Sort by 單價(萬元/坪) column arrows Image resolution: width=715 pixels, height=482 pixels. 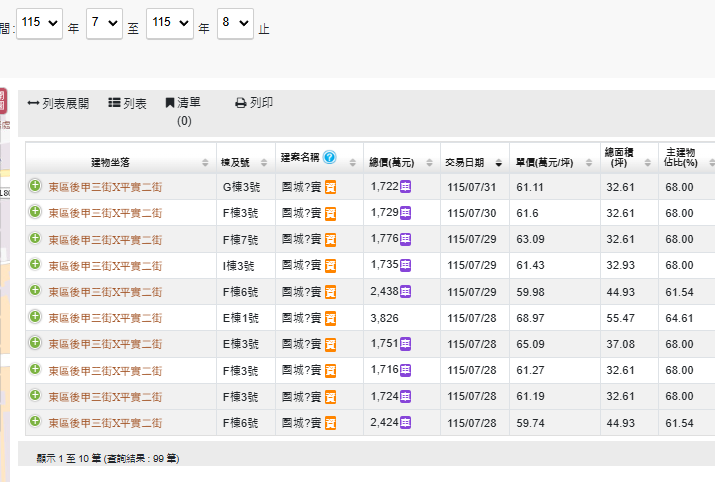tap(589, 163)
